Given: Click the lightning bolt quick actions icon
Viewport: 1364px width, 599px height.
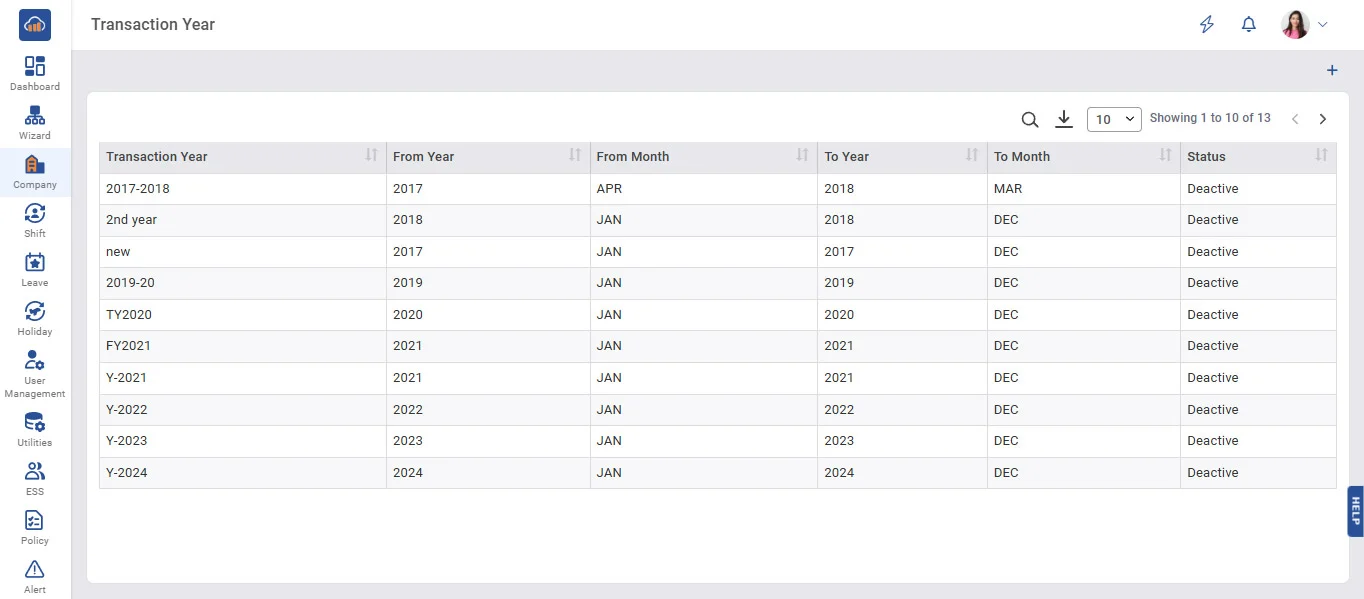Looking at the screenshot, I should tap(1207, 25).
